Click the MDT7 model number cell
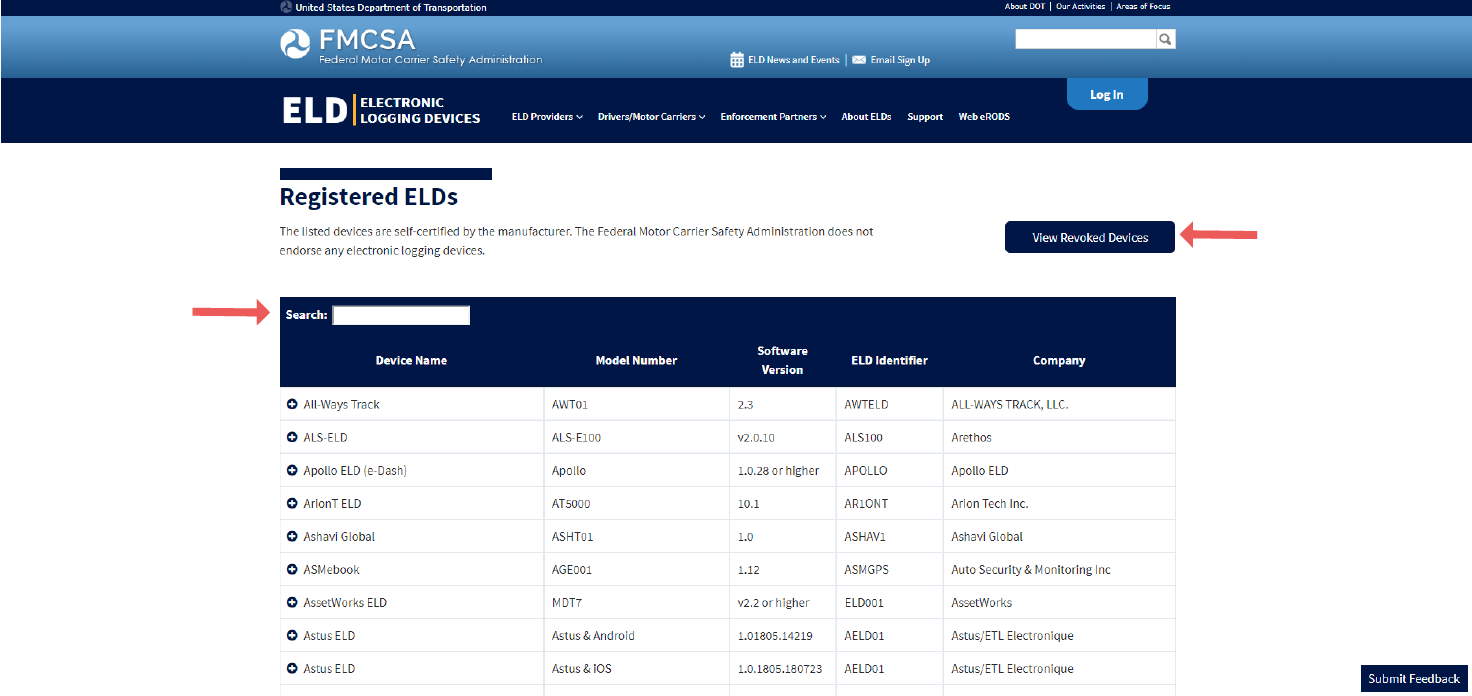The height and width of the screenshot is (696, 1472). [x=636, y=602]
